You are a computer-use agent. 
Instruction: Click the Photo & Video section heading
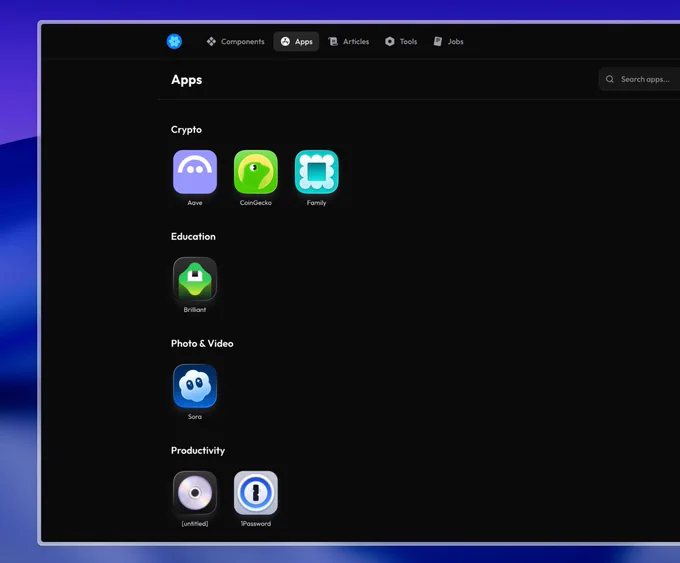click(x=202, y=344)
